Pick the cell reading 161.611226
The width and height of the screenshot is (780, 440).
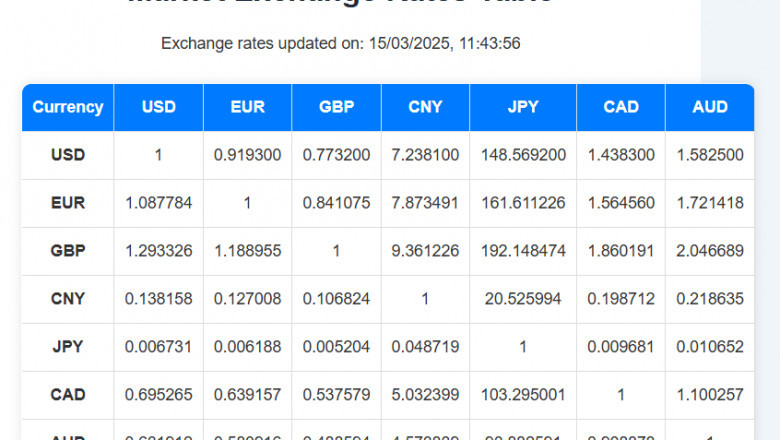tap(523, 203)
